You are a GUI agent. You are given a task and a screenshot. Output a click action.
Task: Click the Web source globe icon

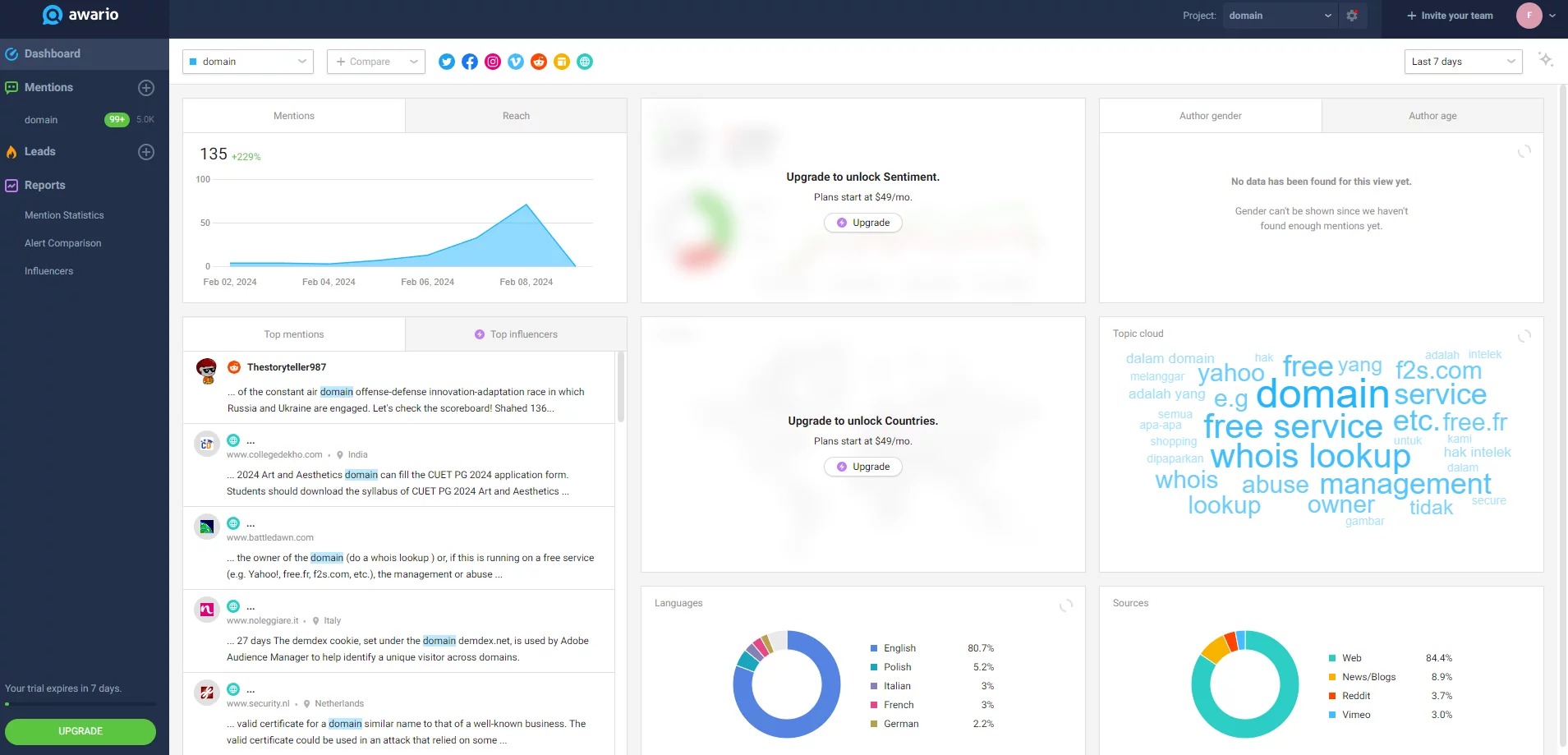pyautogui.click(x=585, y=62)
